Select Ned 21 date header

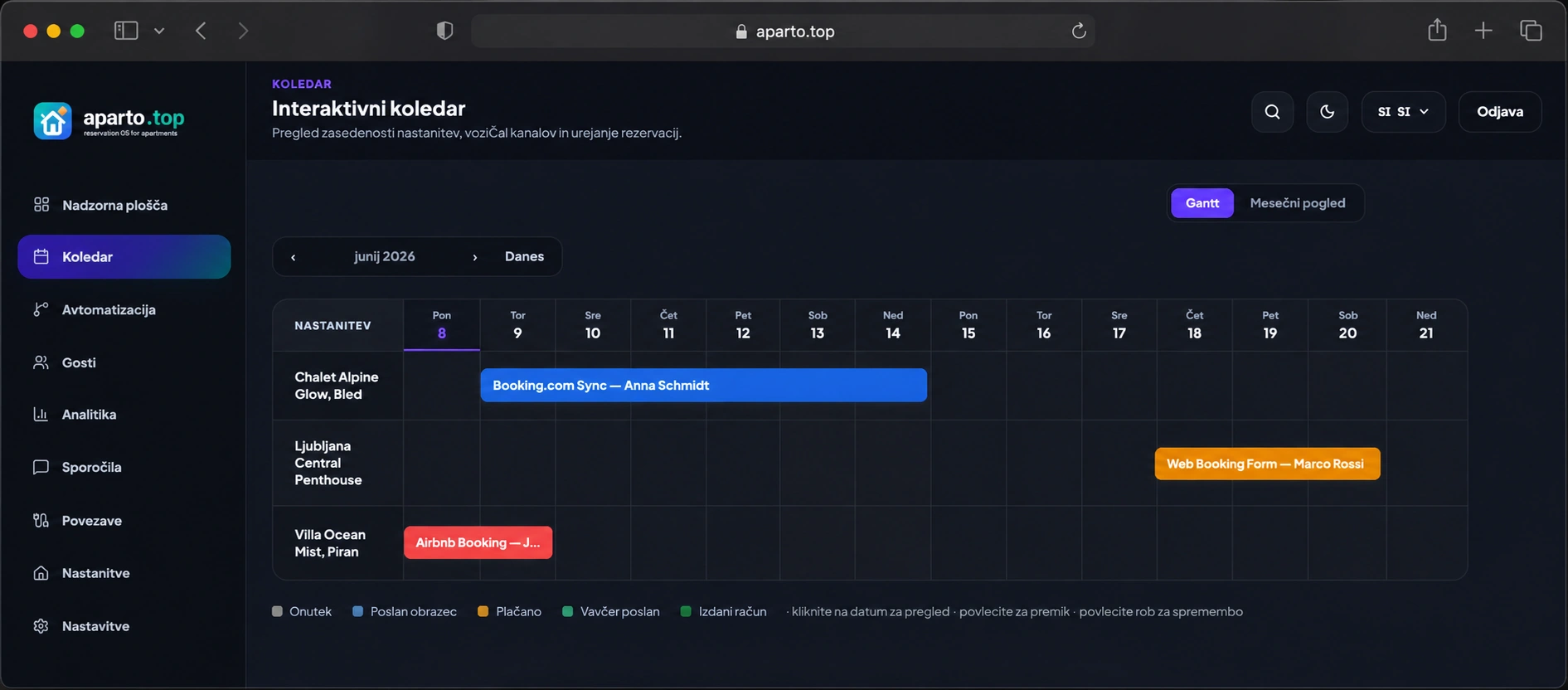pos(1426,325)
